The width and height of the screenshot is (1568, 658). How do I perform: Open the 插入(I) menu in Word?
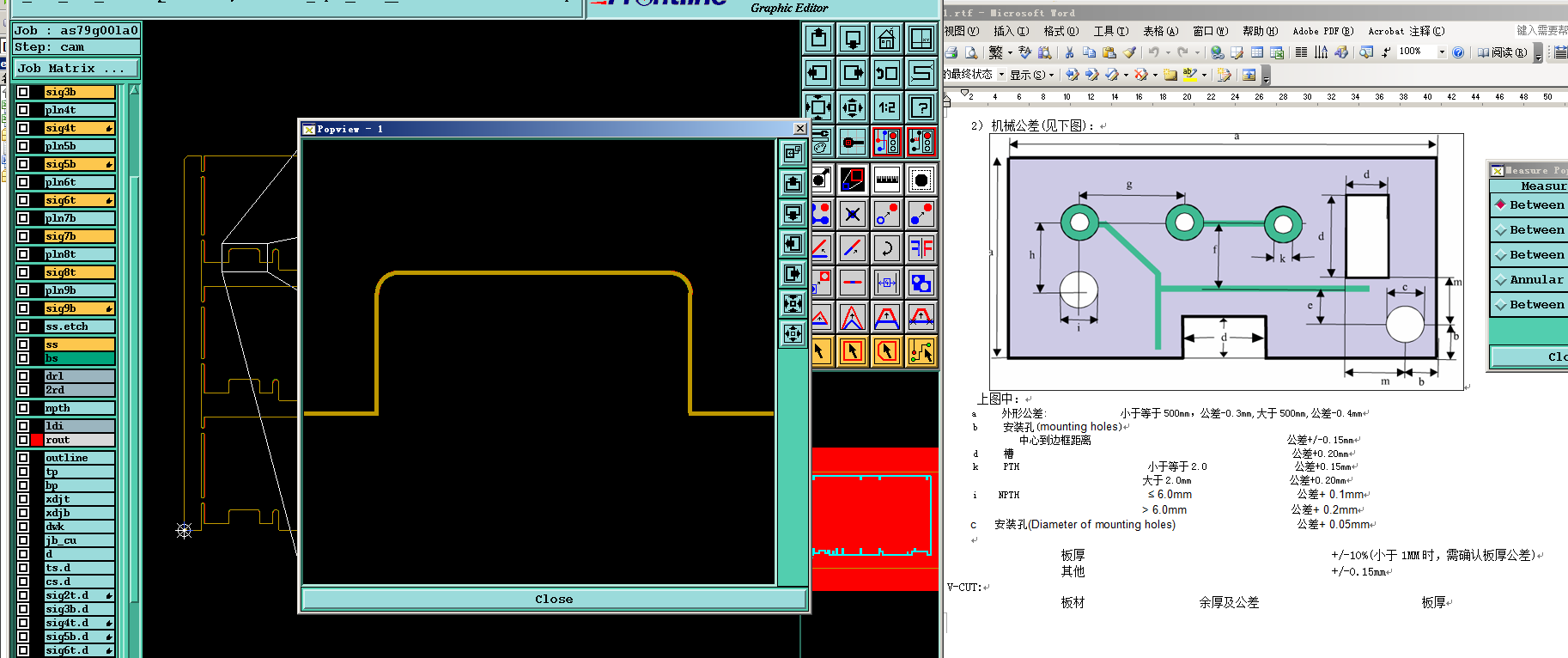click(1010, 31)
